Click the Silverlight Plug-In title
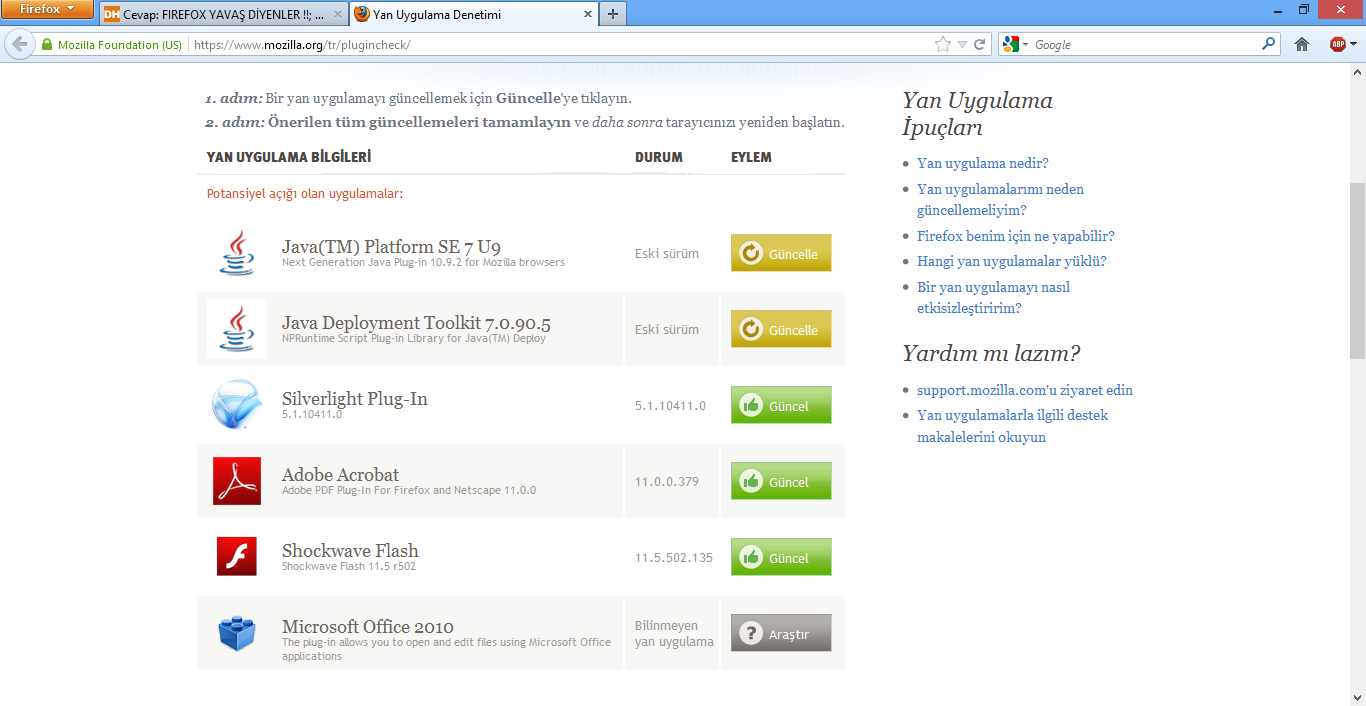 pos(354,398)
